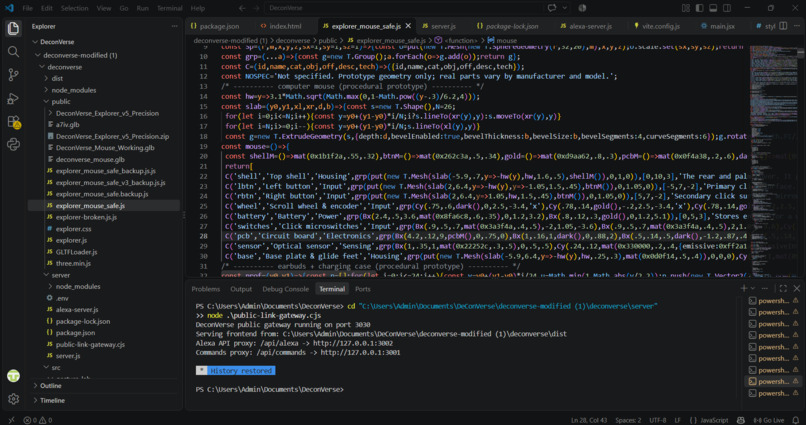This screenshot has height=425, width=806.
Task: Open explorer.css in file tree
Action: click(74, 229)
